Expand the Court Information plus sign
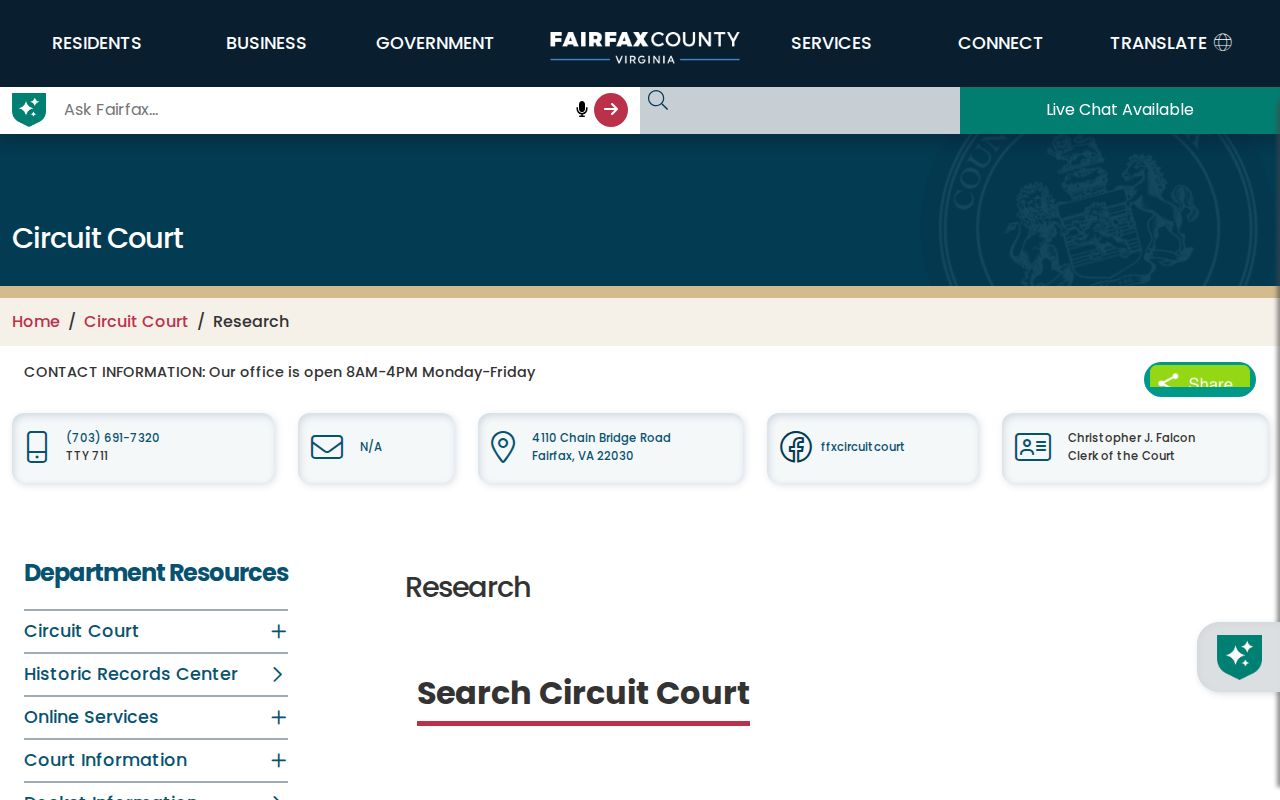This screenshot has width=1280, height=800. click(x=279, y=760)
